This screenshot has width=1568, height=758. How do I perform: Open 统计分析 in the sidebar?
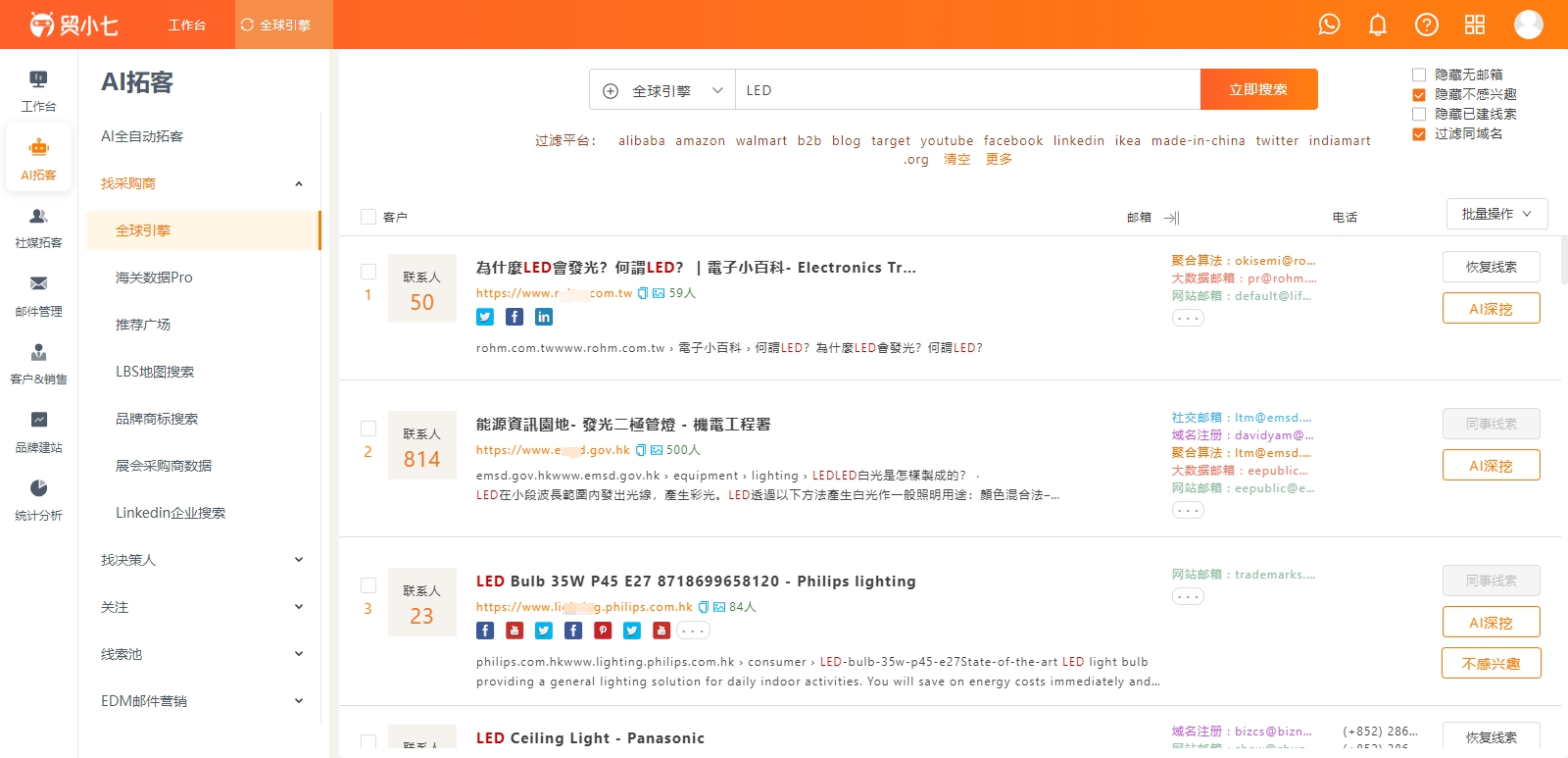tap(38, 500)
